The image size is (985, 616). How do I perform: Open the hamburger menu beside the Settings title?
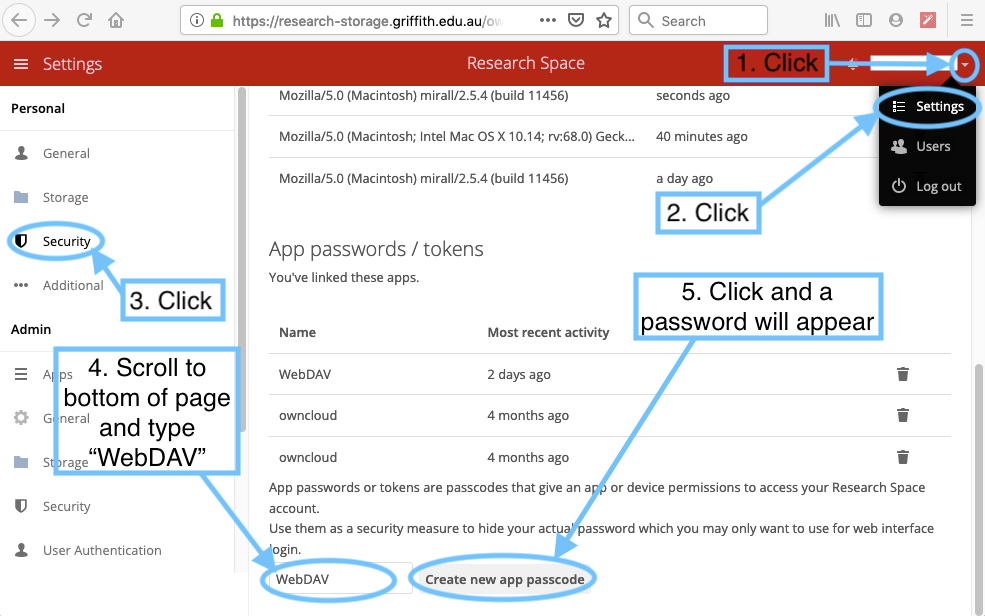[20, 64]
